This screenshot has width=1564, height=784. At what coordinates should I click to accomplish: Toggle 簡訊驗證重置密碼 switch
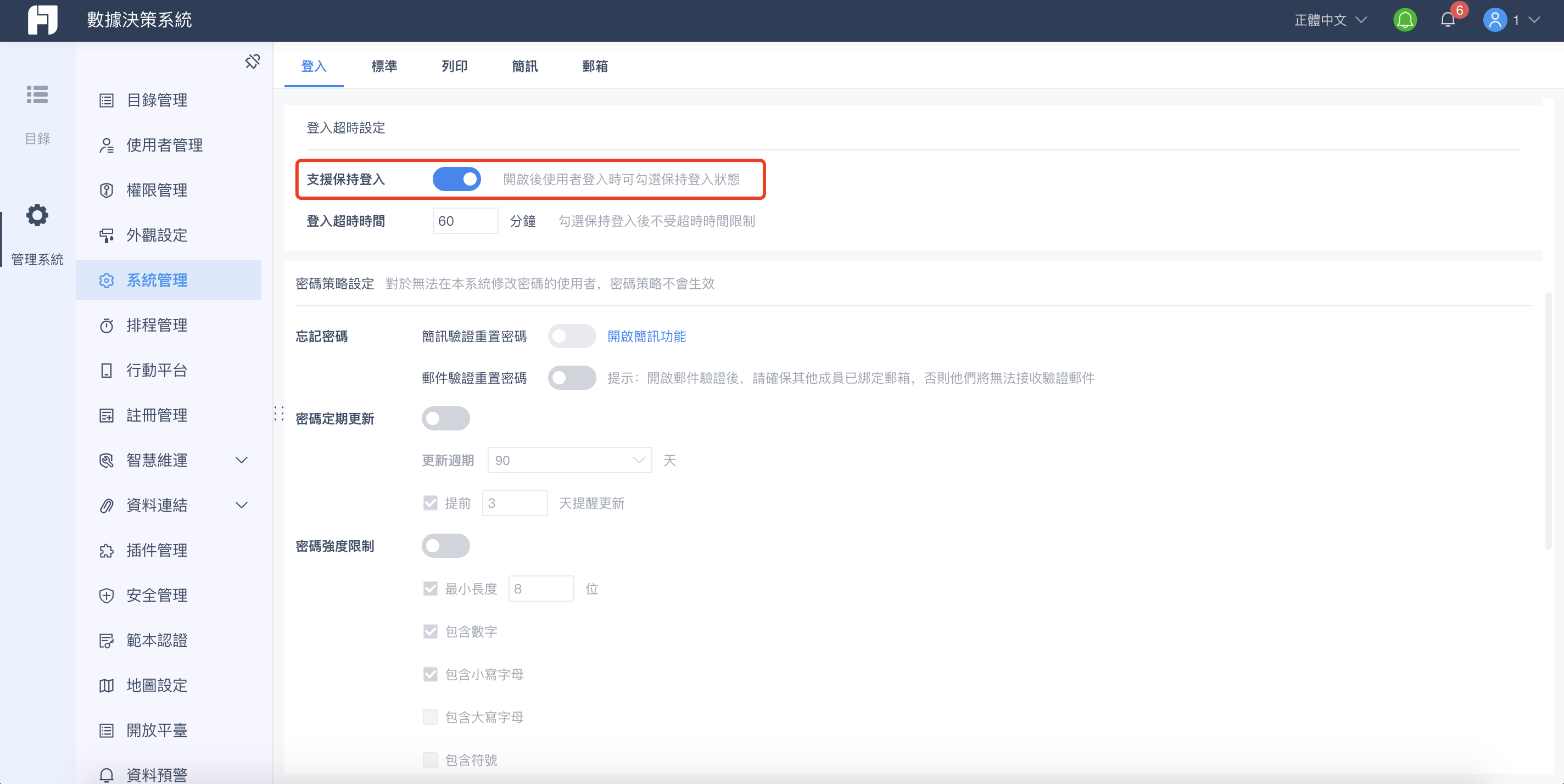click(571, 336)
